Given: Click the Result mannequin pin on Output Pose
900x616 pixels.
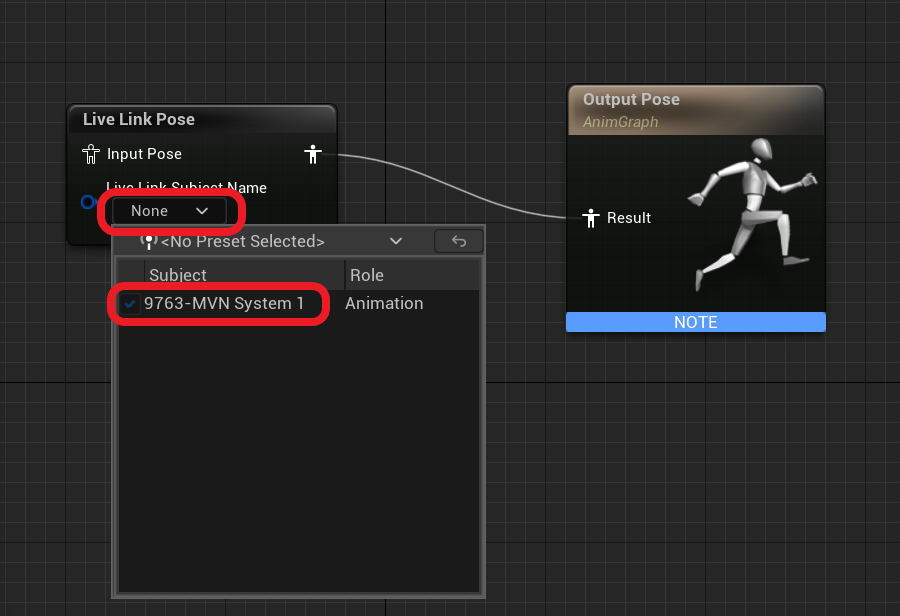Looking at the screenshot, I should pos(591,218).
